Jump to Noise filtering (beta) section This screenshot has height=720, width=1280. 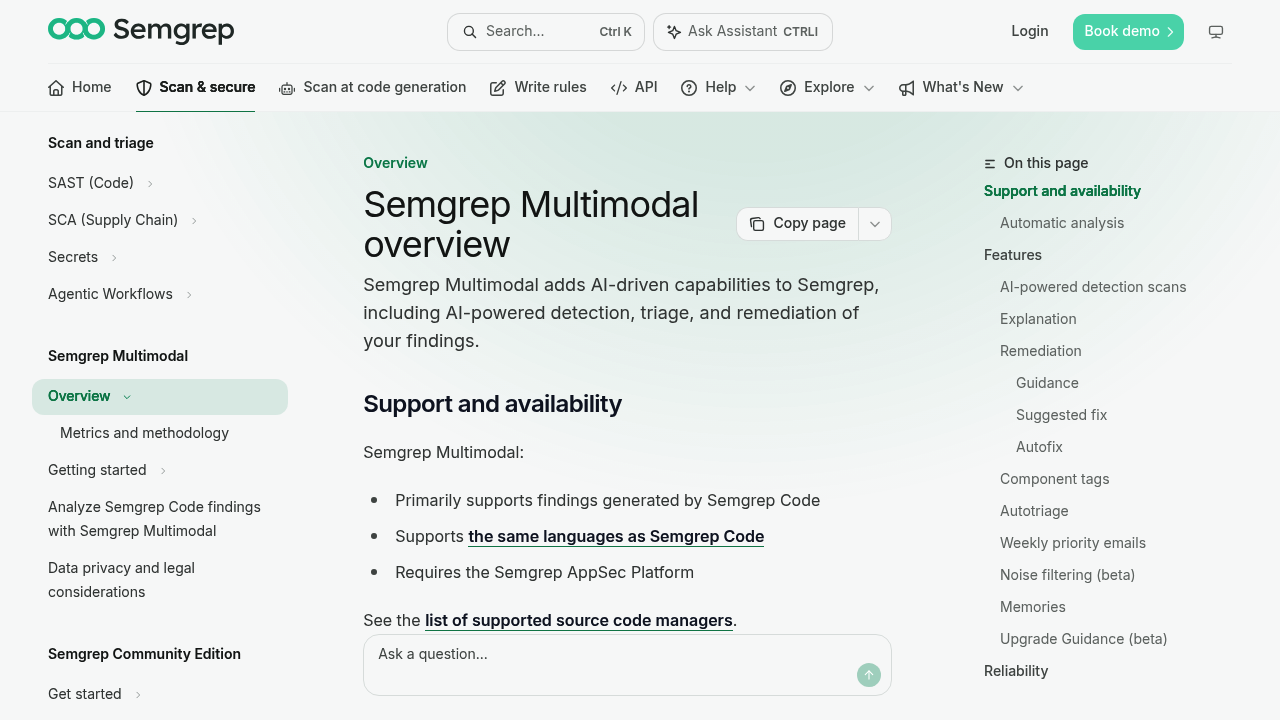click(x=1067, y=575)
